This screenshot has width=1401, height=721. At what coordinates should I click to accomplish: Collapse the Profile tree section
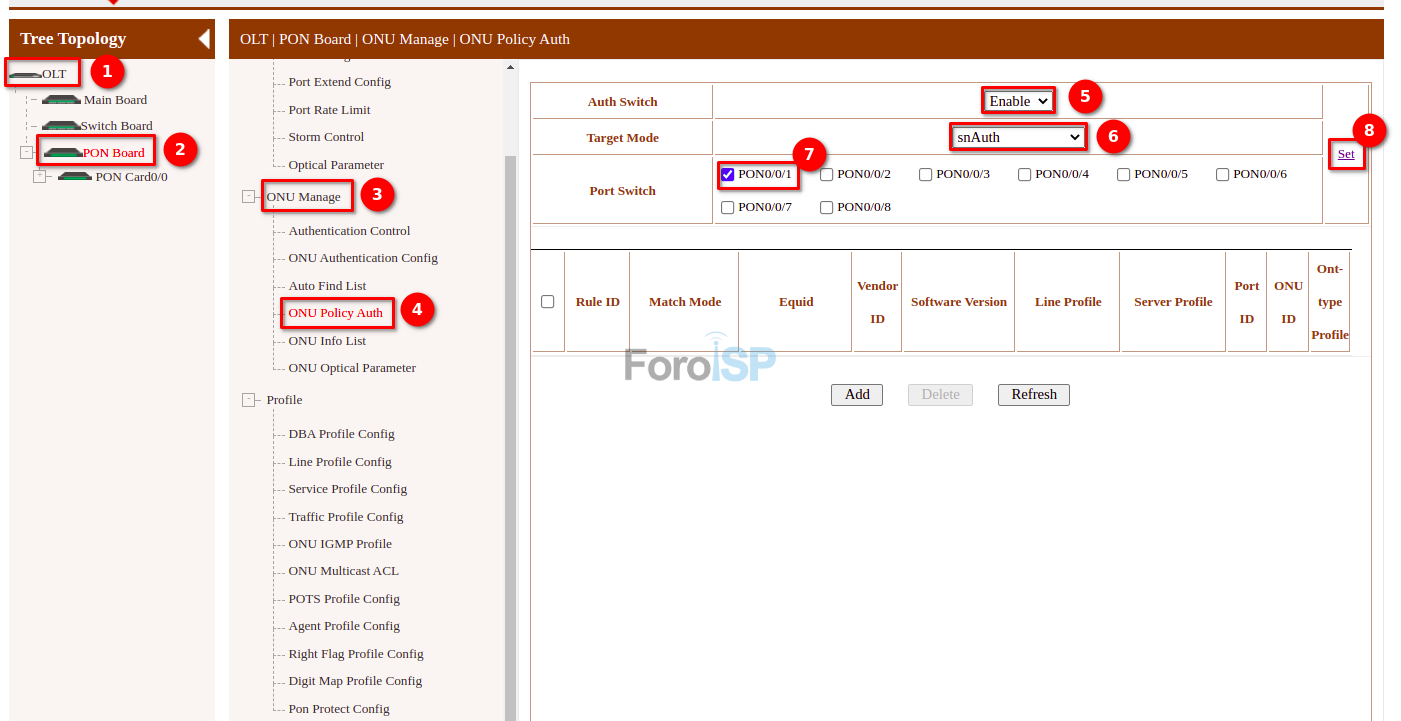[249, 400]
